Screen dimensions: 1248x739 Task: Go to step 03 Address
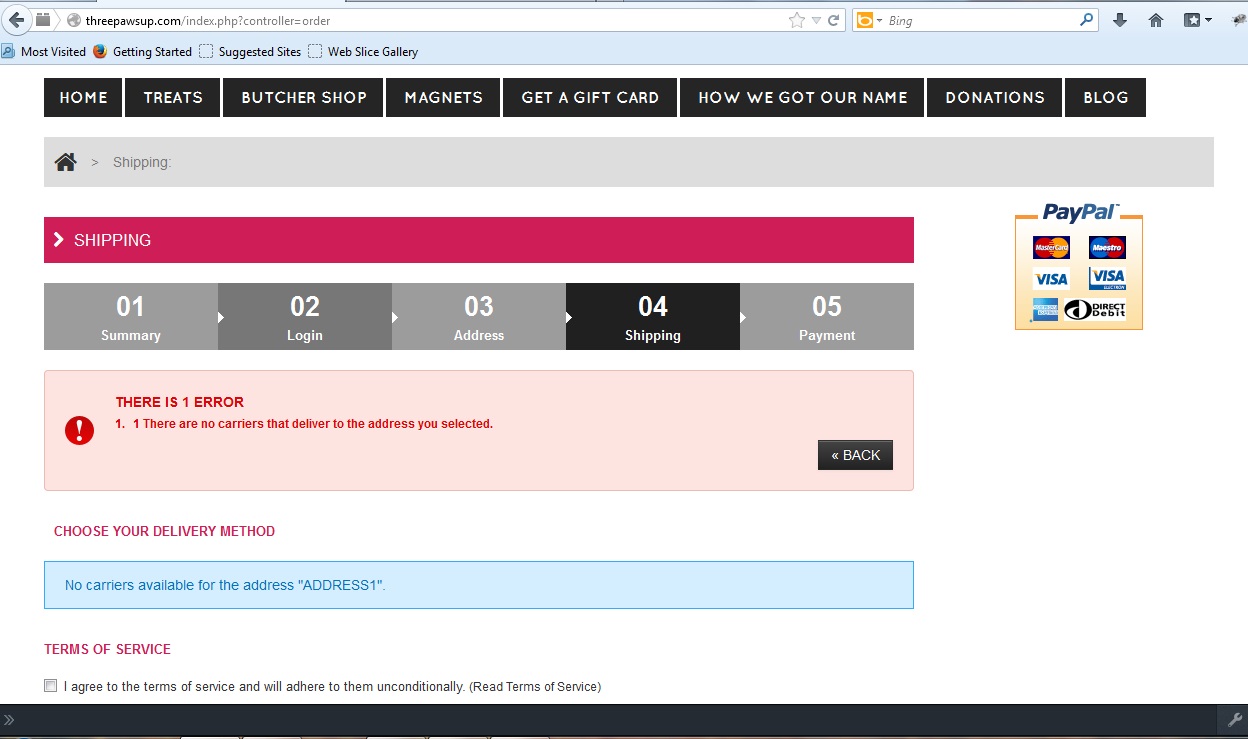(x=479, y=317)
